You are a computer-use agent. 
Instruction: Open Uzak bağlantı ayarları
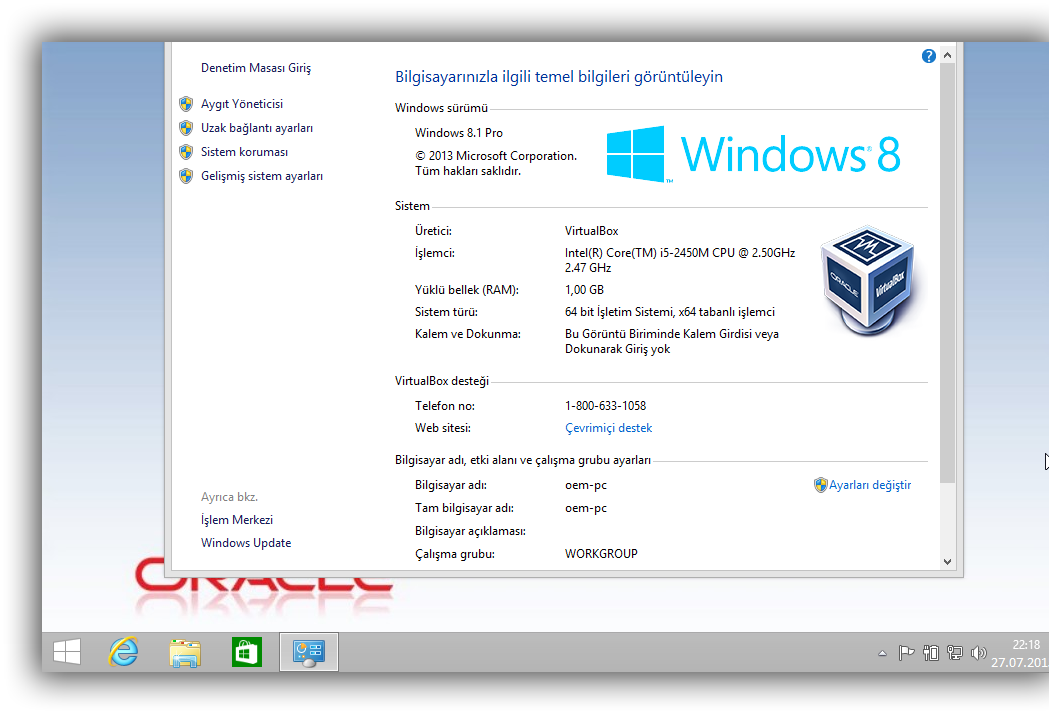(x=257, y=128)
